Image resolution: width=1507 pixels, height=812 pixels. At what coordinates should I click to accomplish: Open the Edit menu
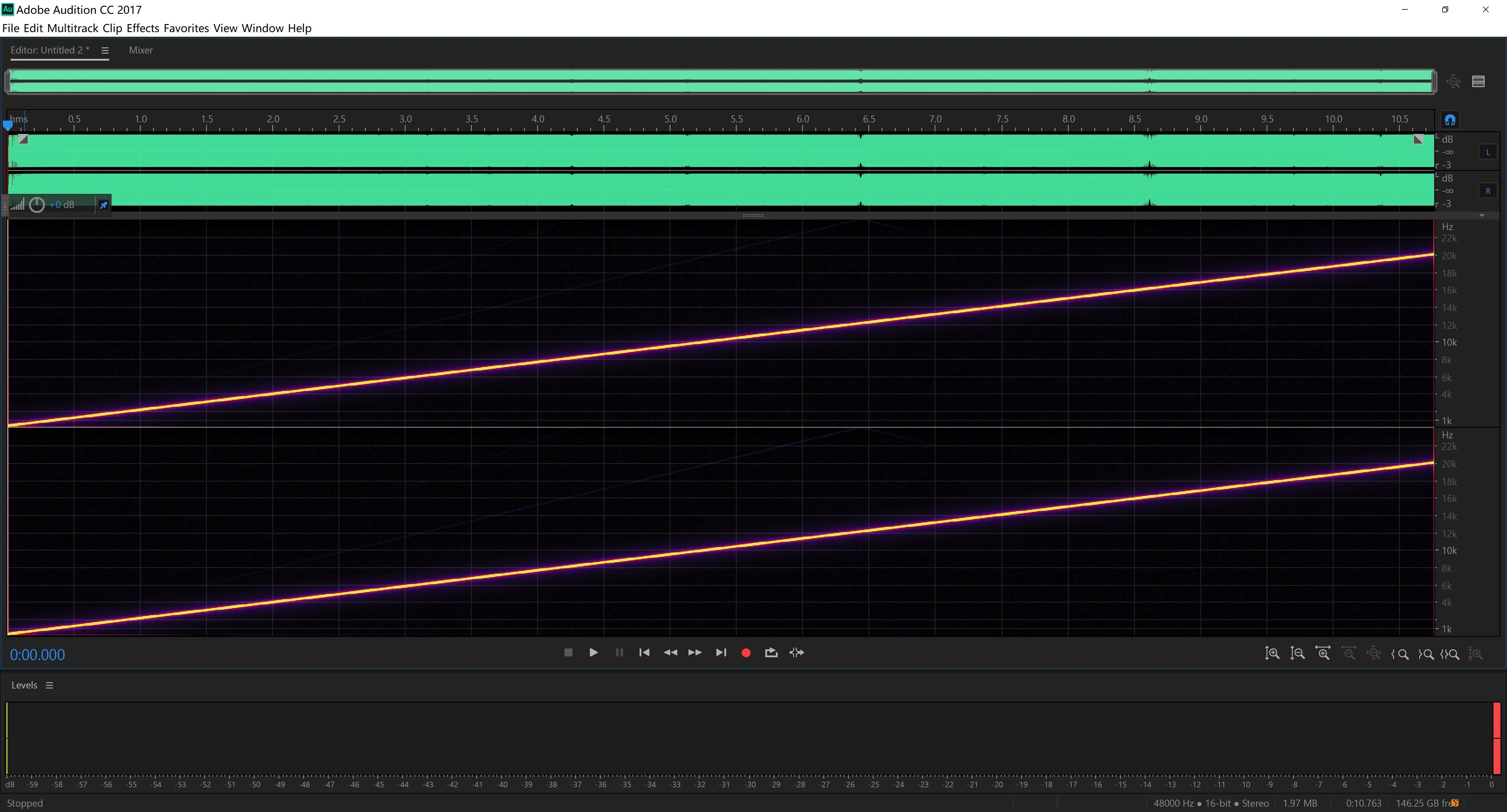tap(33, 28)
